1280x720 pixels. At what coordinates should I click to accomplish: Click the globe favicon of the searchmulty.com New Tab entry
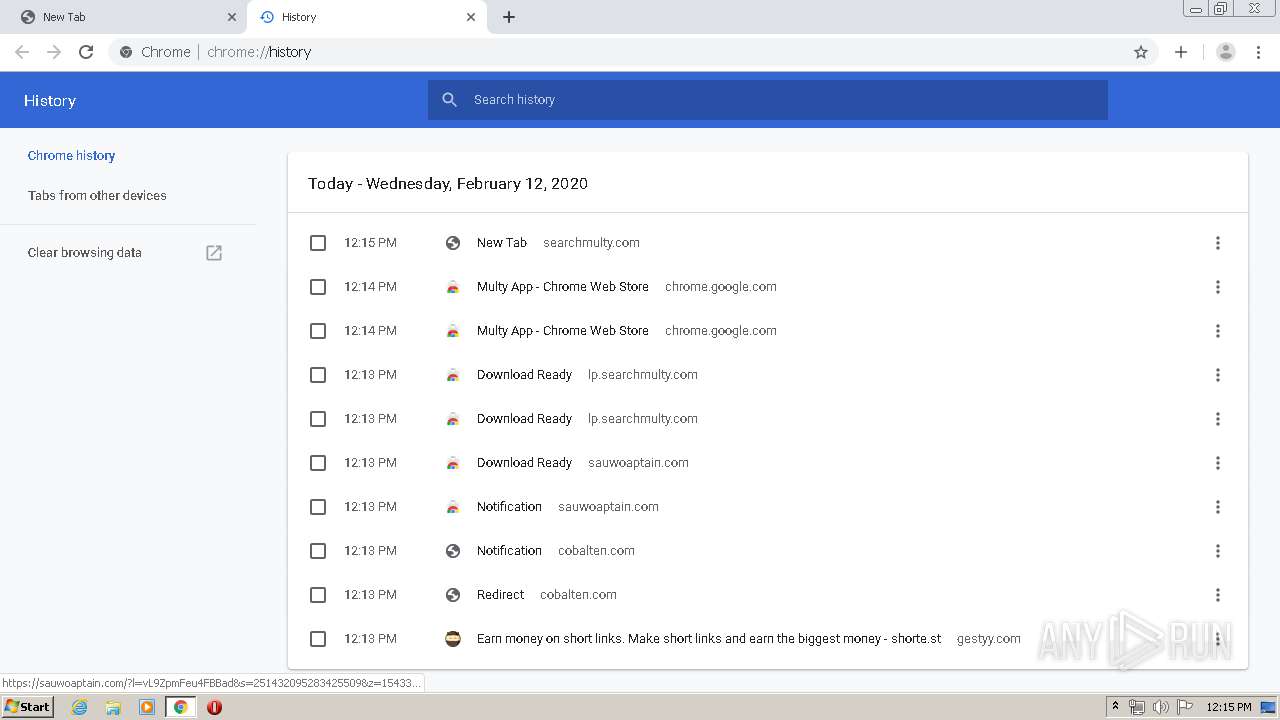(453, 243)
